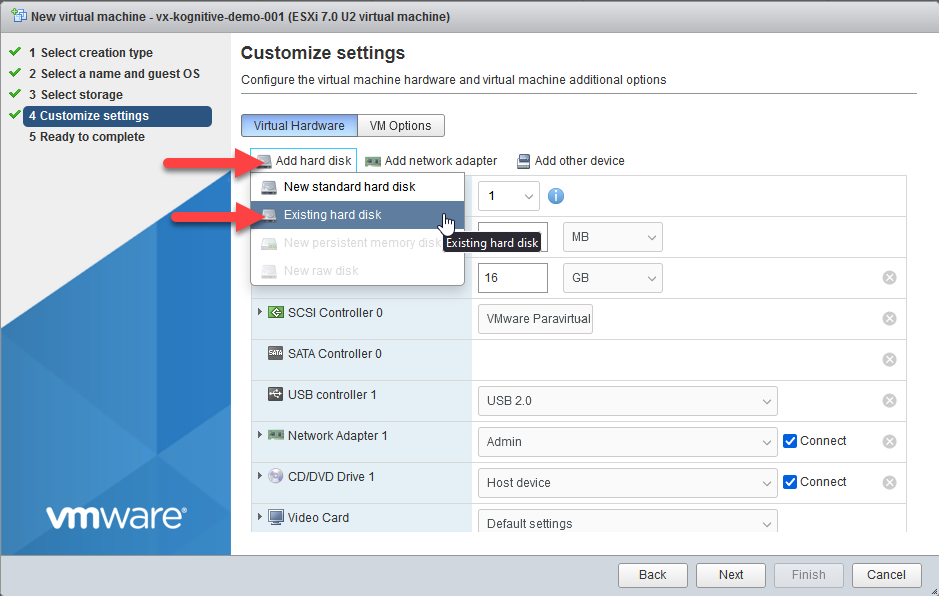Select Existing hard disk menu item

pos(332,215)
